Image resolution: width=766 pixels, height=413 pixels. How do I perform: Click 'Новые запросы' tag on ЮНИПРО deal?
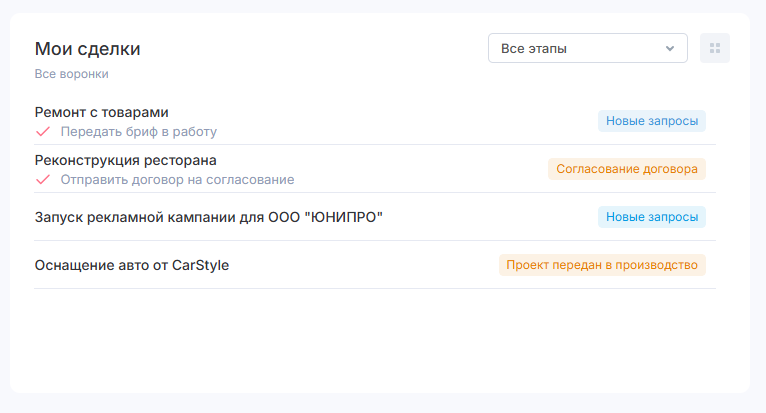(652, 217)
